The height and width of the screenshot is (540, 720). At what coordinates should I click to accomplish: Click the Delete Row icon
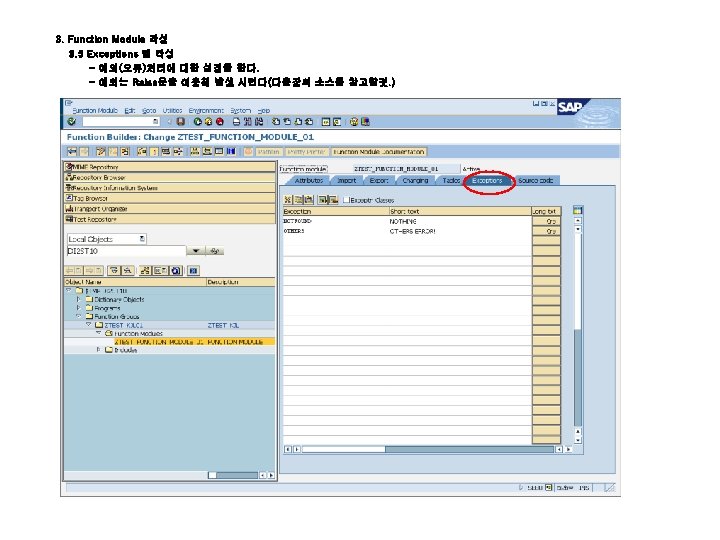coord(334,200)
